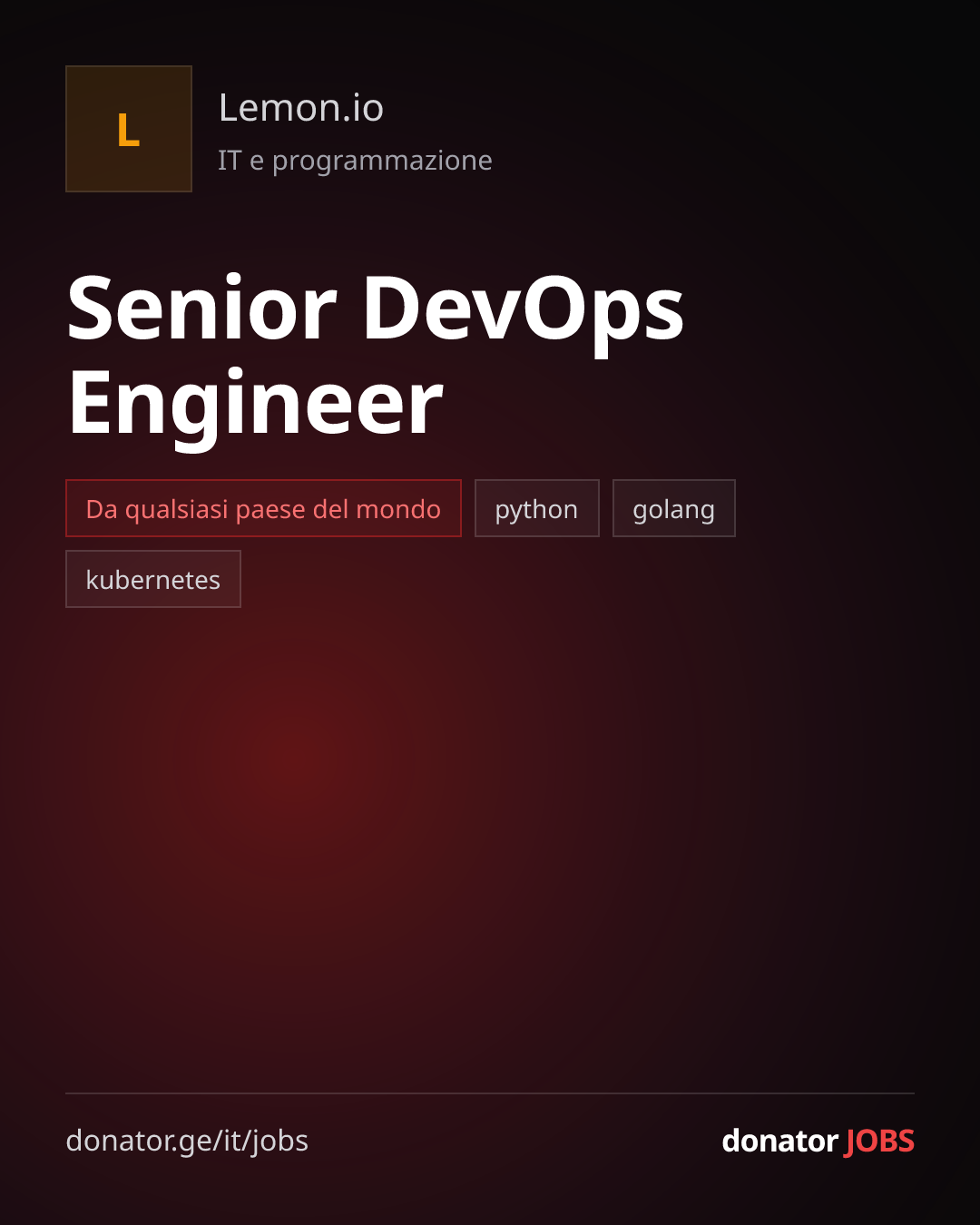Click the empty red gradient area below the tags

coord(490,844)
